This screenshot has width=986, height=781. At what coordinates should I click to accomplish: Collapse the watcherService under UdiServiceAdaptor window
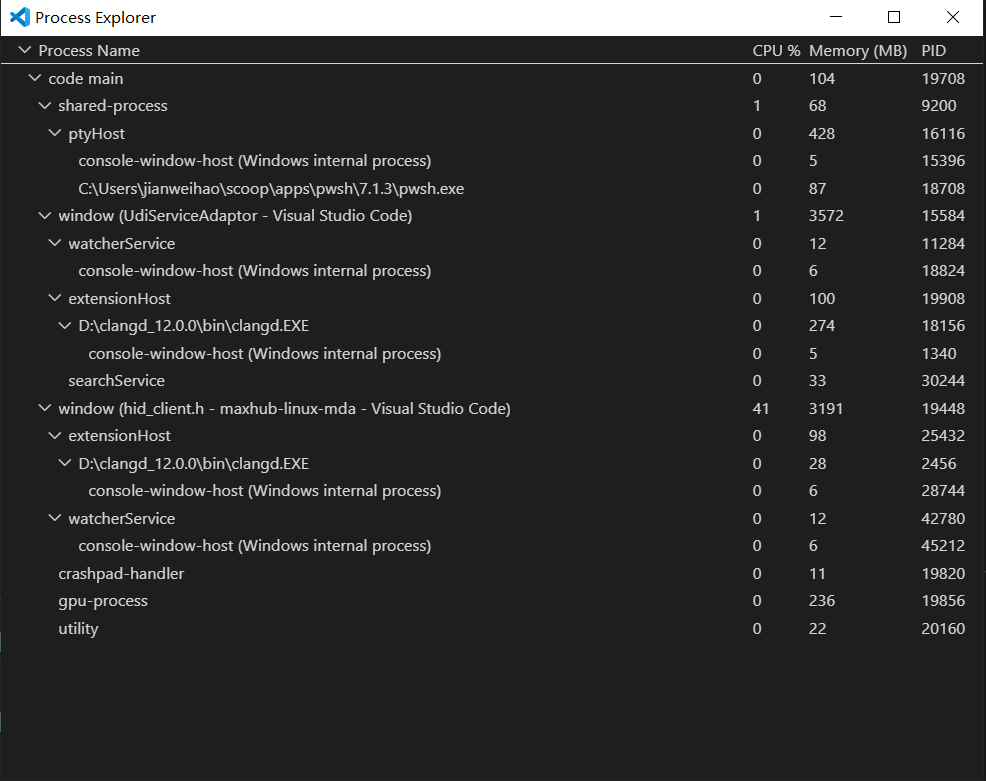54,243
